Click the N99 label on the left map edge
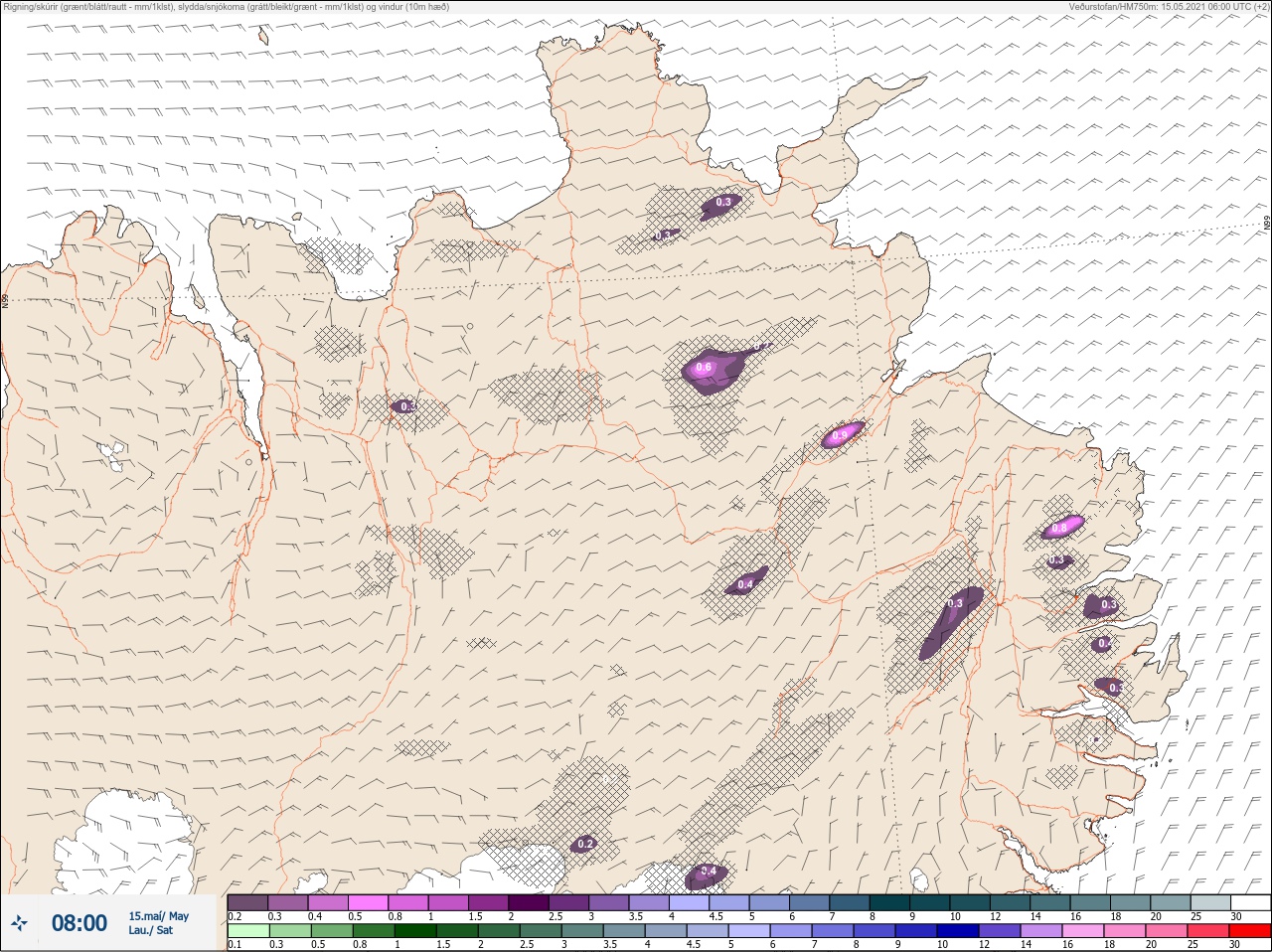Image resolution: width=1272 pixels, height=952 pixels. [5, 299]
